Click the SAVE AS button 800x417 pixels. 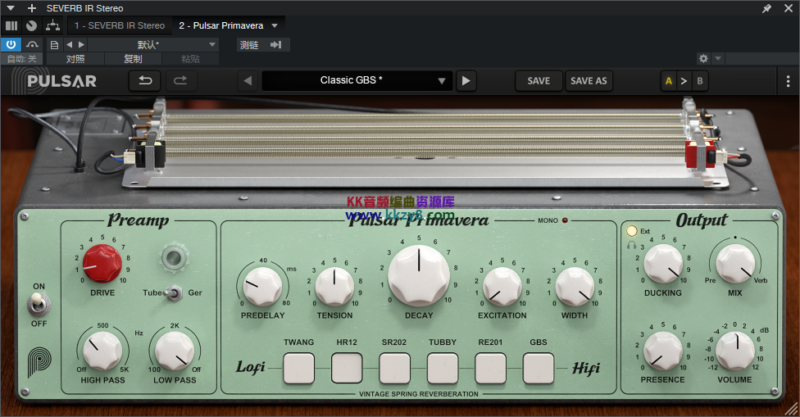tap(588, 81)
